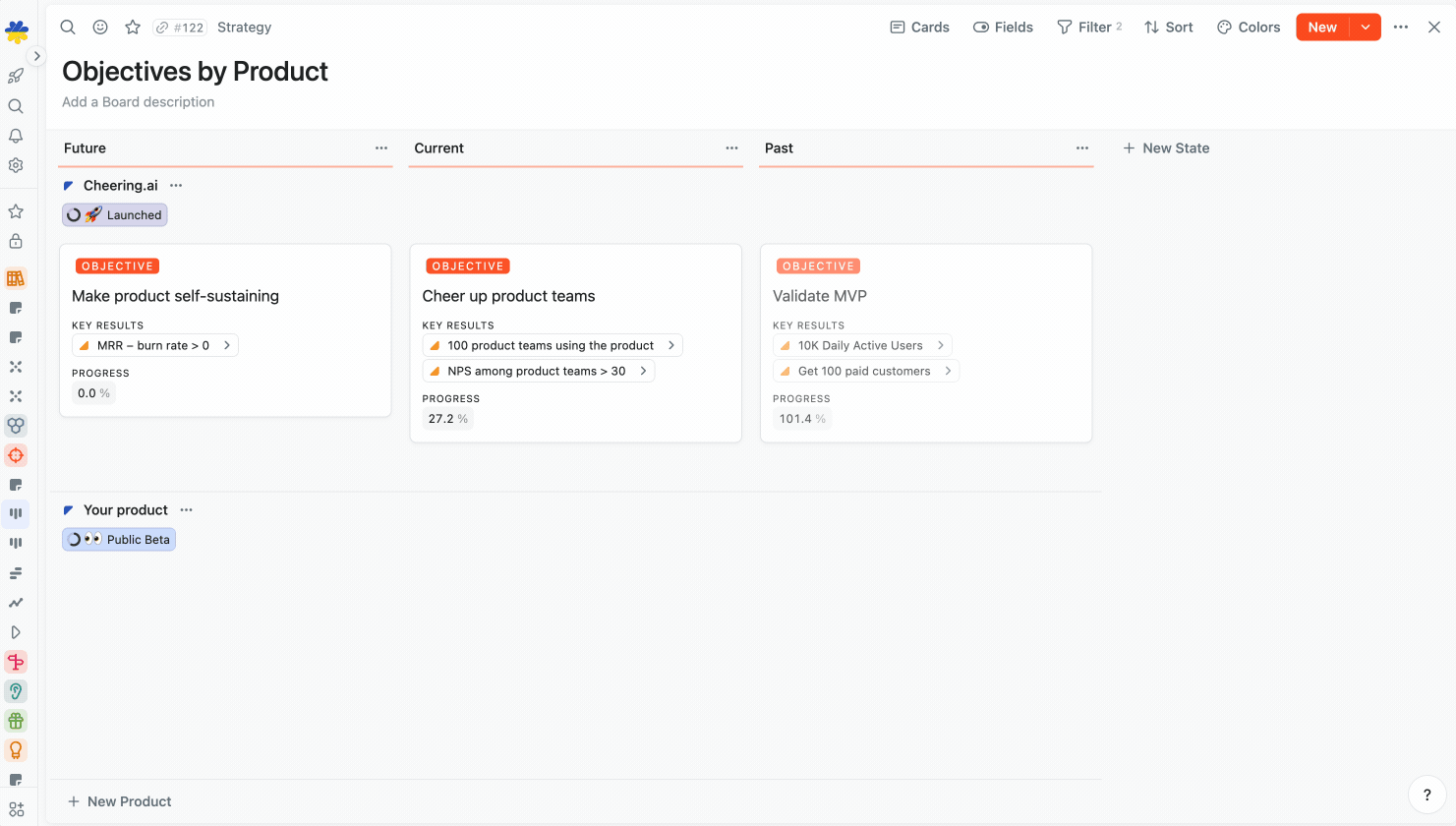Open the Future column options menu
The height and width of the screenshot is (826, 1456).
[380, 147]
